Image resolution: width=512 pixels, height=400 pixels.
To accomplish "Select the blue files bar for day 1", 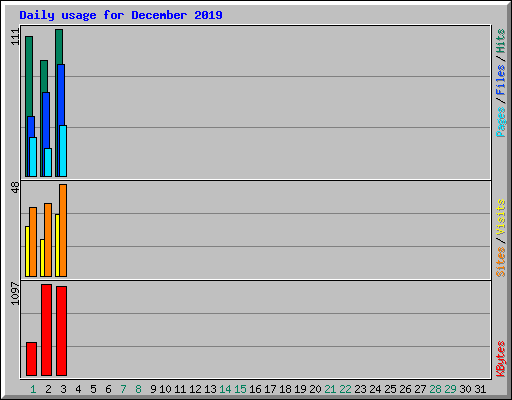I will pyautogui.click(x=31, y=127).
